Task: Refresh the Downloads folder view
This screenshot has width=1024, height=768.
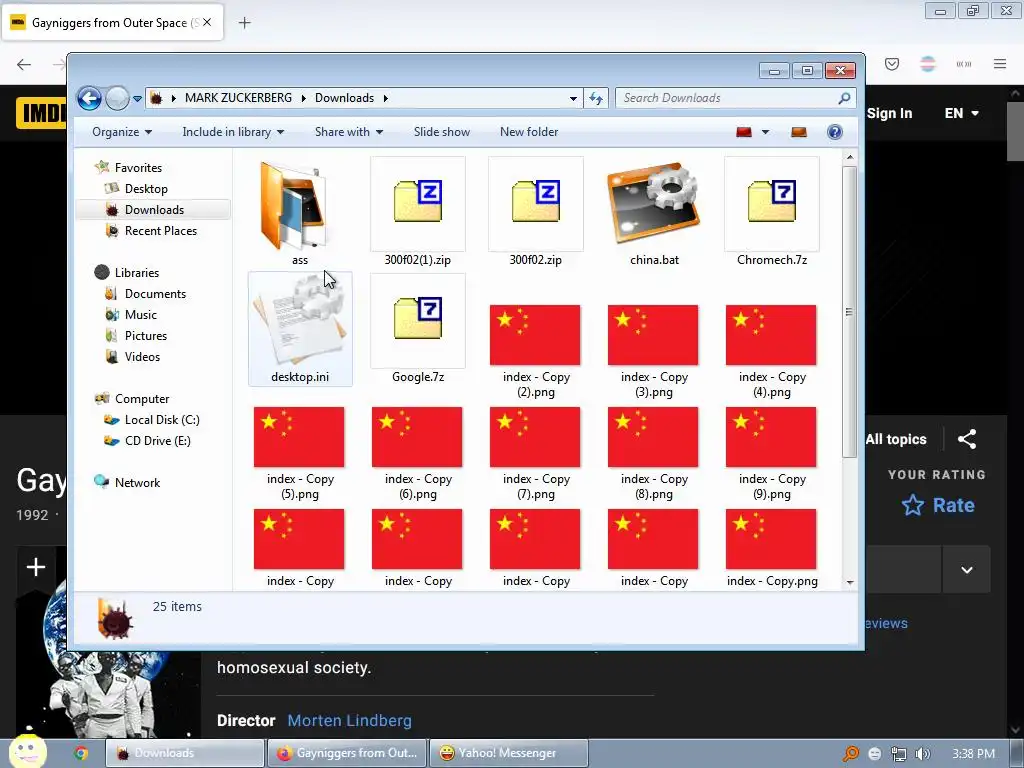Action: pos(596,99)
